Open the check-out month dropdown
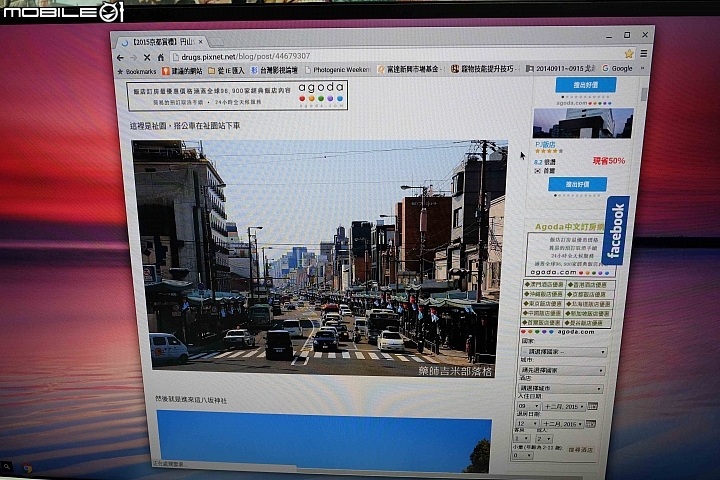 point(562,424)
